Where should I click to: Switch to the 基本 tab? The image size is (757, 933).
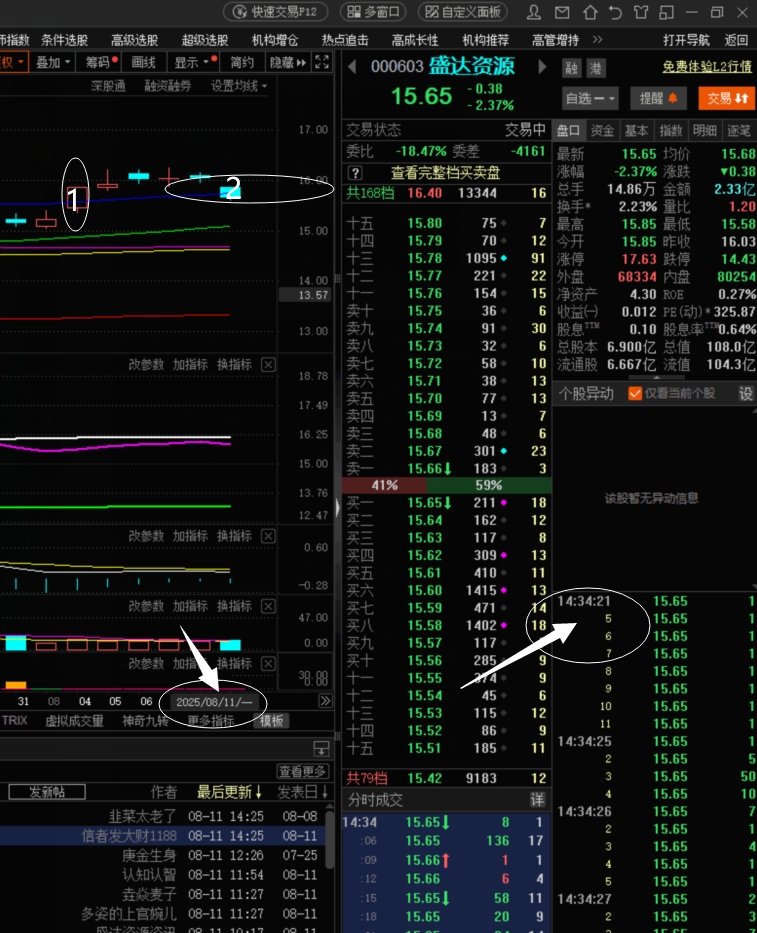636,130
